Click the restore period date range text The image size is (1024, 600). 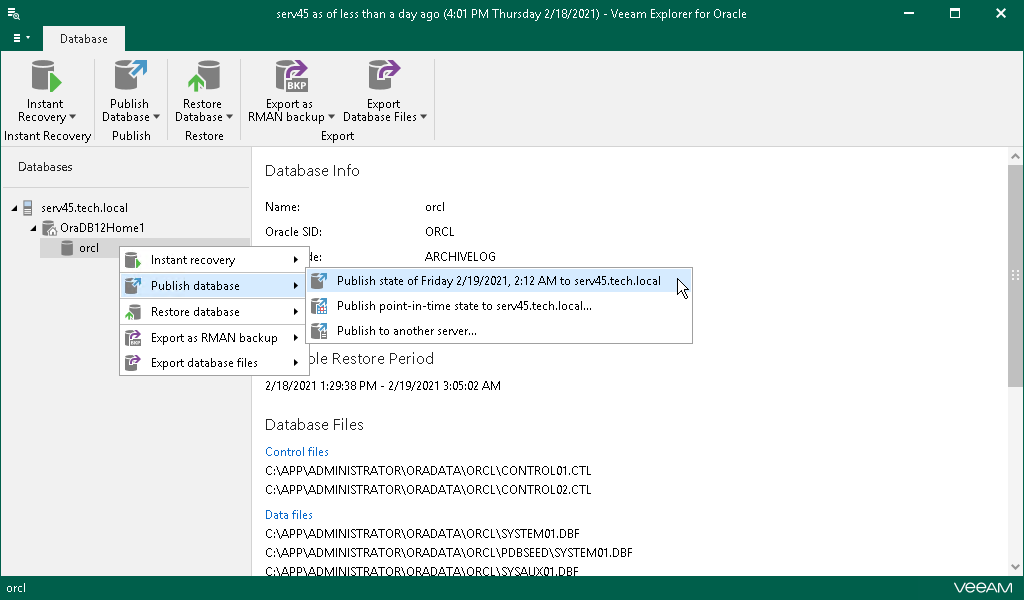(383, 386)
